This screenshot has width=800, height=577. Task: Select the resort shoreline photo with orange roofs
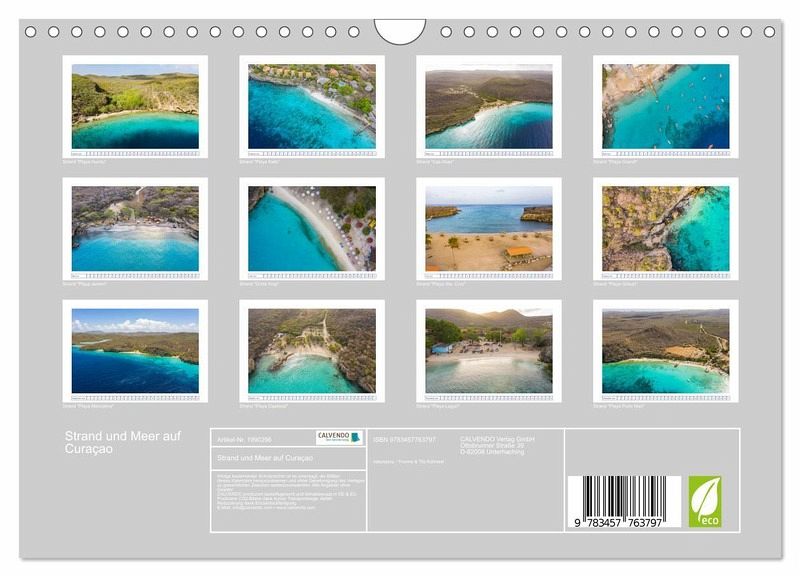[x=312, y=106]
